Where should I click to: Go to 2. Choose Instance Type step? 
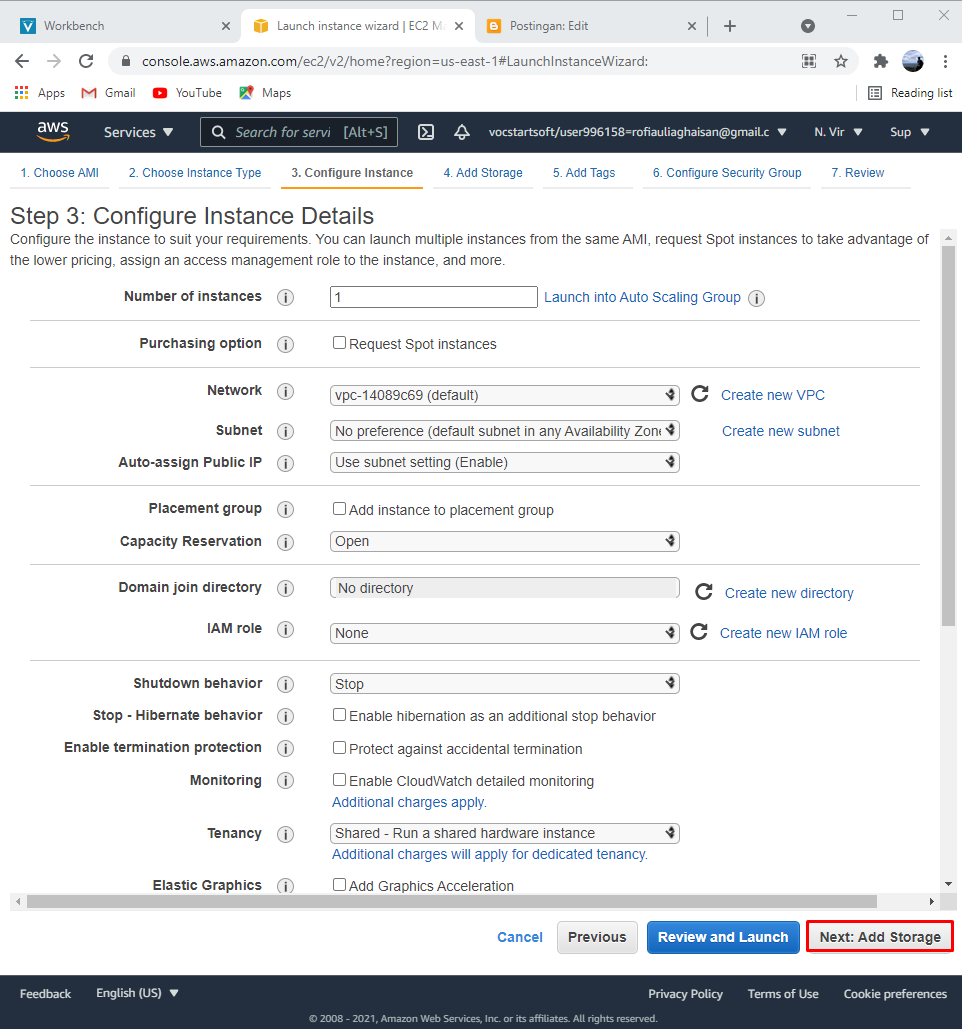tap(195, 173)
